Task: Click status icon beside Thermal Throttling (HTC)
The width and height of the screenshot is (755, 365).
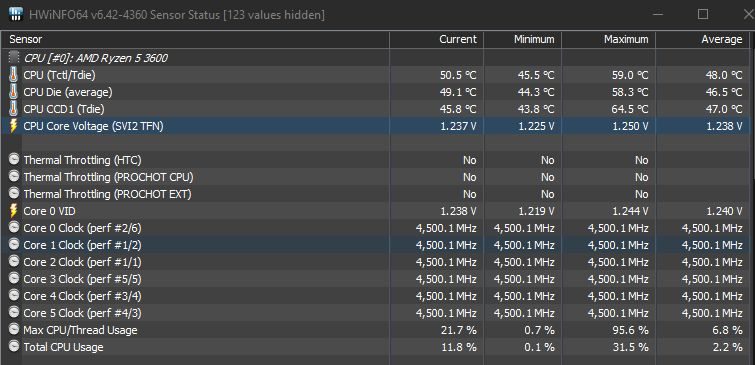Action: click(x=14, y=160)
